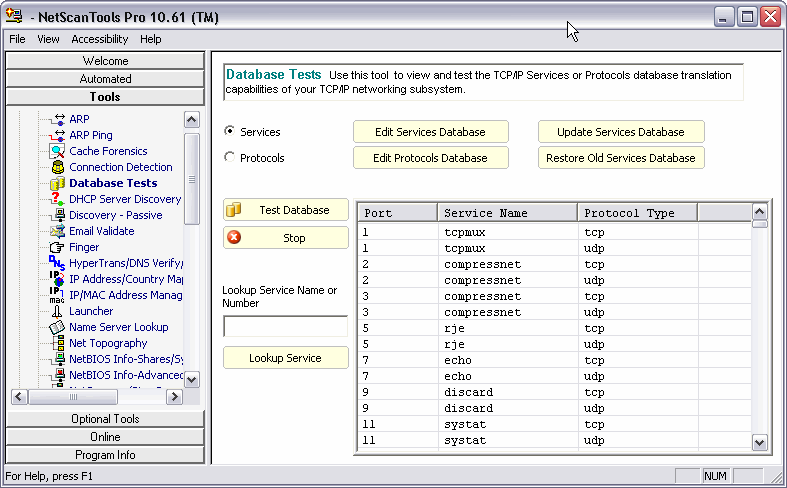
Task: Click Update Services Database button
Action: 621,132
